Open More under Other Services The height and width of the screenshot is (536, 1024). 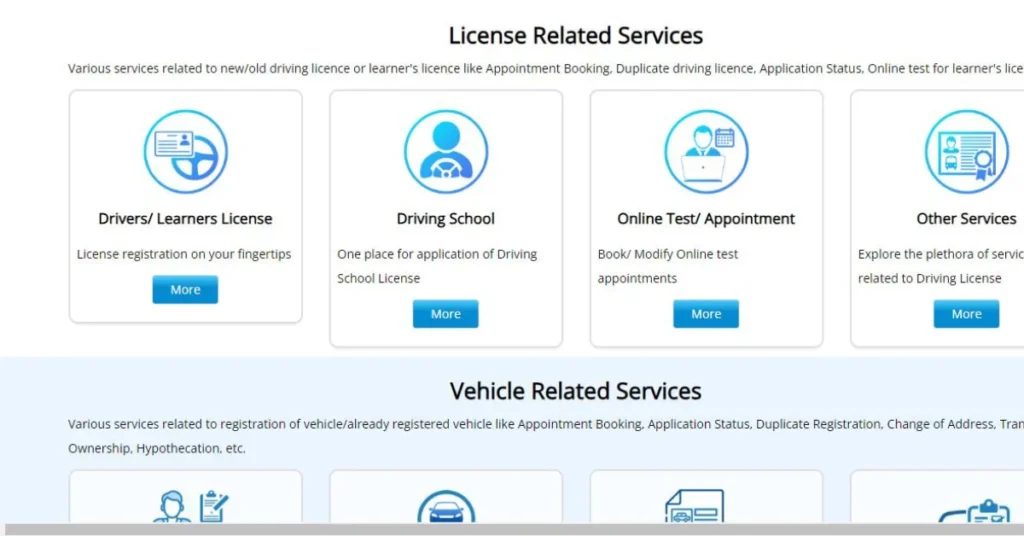[966, 314]
